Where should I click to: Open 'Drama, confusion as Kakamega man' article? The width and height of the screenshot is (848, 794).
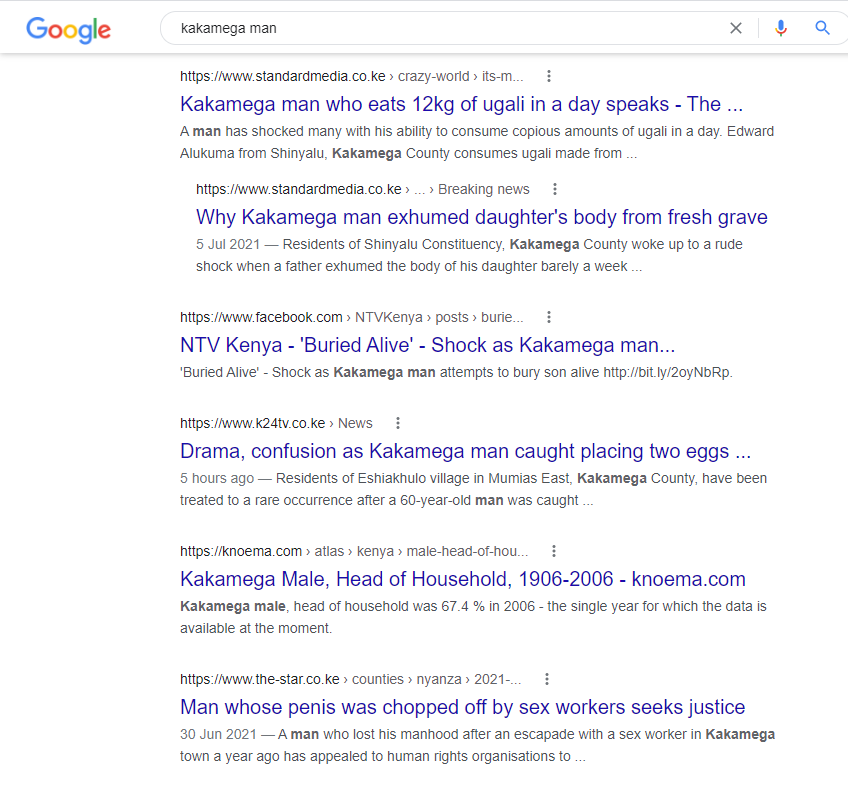pyautogui.click(x=465, y=451)
